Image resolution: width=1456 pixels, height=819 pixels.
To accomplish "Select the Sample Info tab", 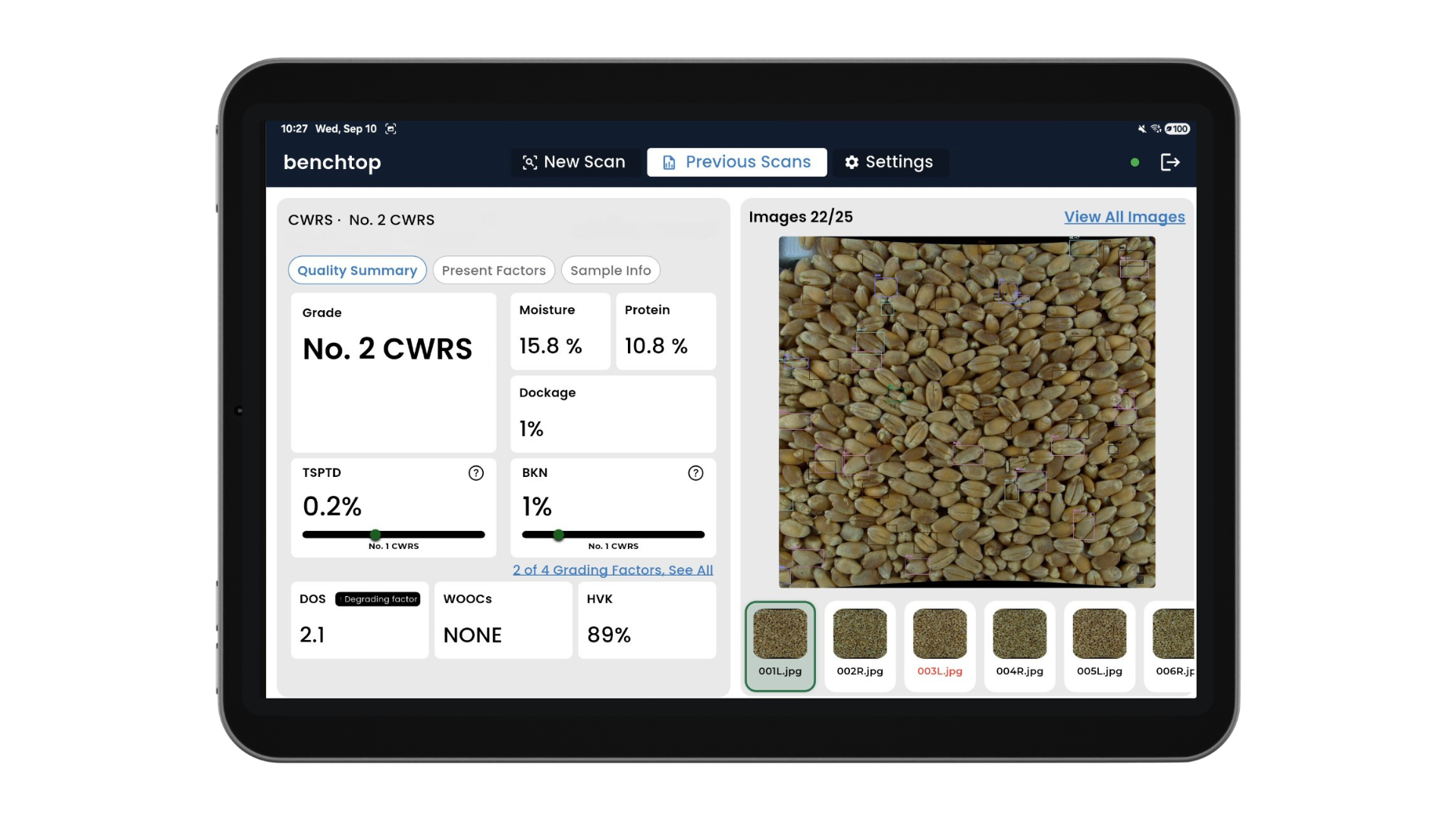I will point(610,271).
